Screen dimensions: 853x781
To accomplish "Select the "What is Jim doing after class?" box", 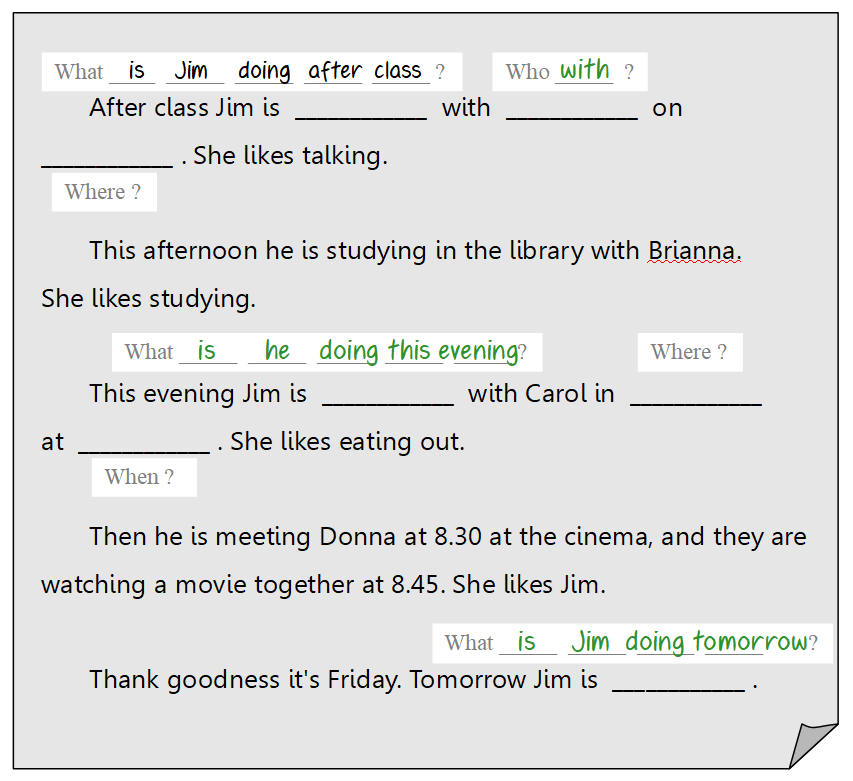I will 251,72.
